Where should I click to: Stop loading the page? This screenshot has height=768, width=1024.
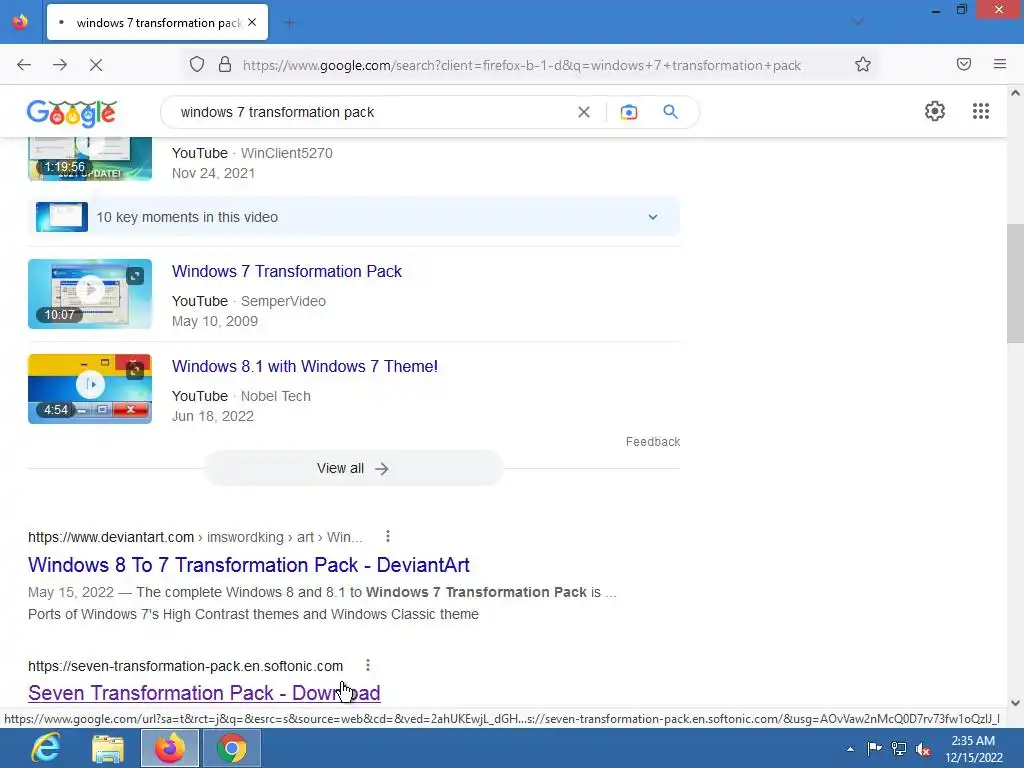96,65
